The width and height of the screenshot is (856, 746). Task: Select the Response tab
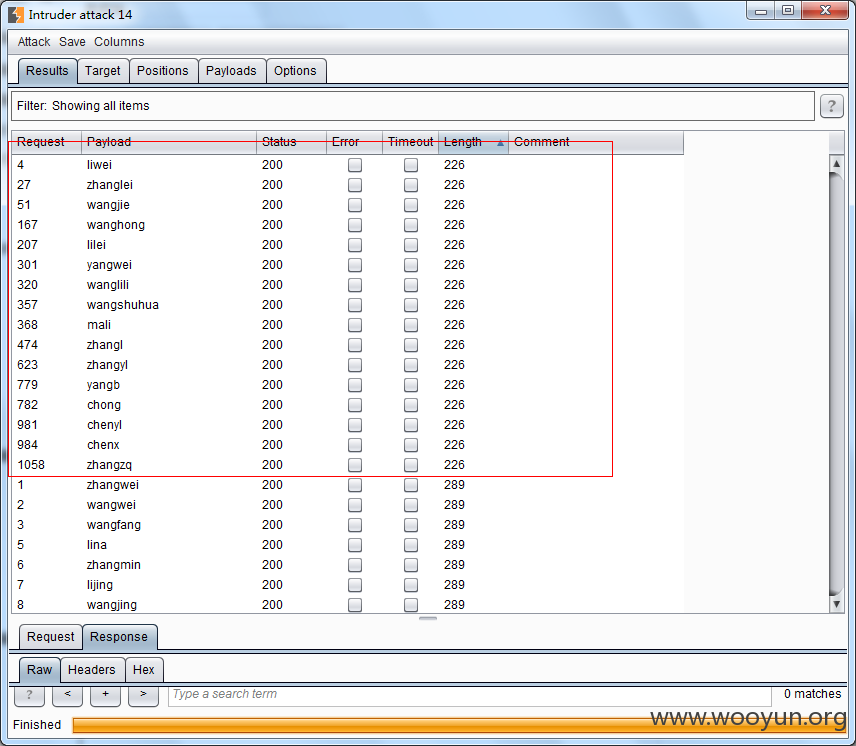click(x=119, y=637)
